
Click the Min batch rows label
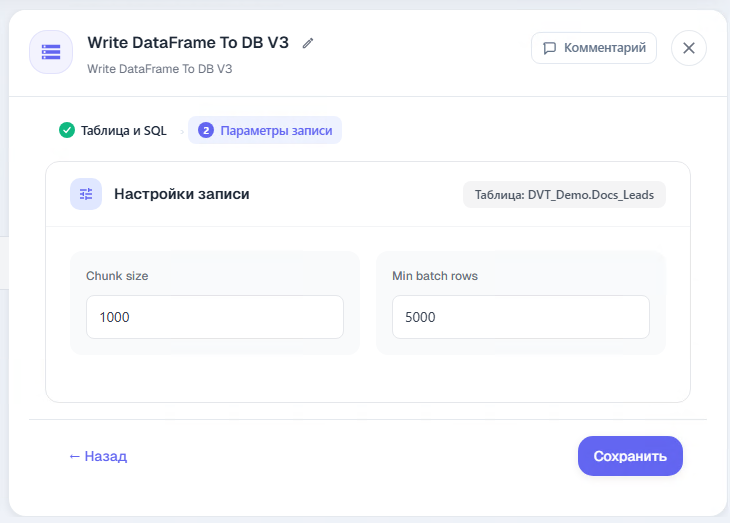pyautogui.click(x=435, y=276)
